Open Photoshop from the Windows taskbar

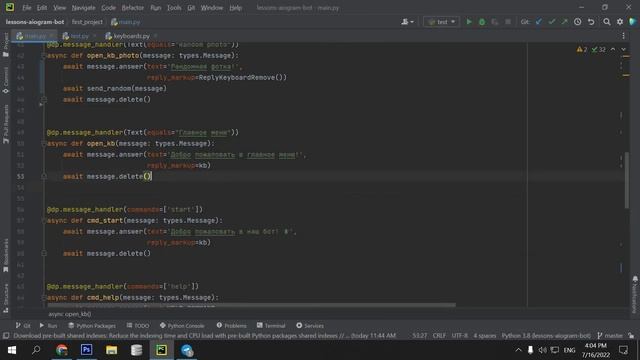(87, 350)
